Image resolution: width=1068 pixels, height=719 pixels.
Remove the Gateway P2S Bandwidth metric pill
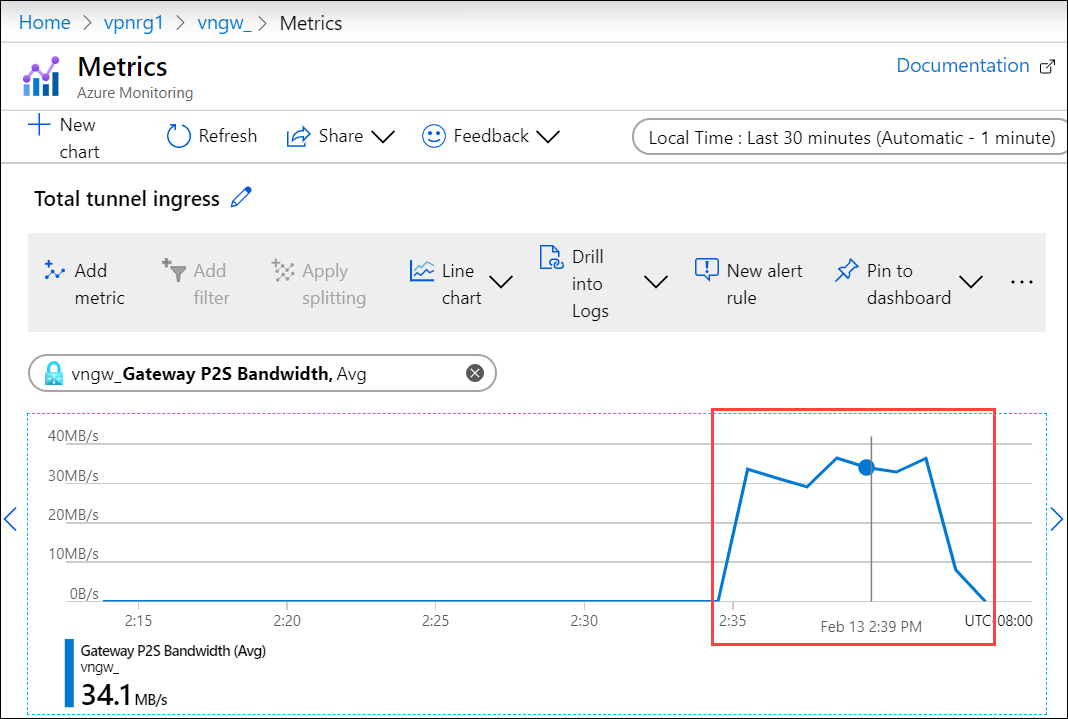[474, 372]
